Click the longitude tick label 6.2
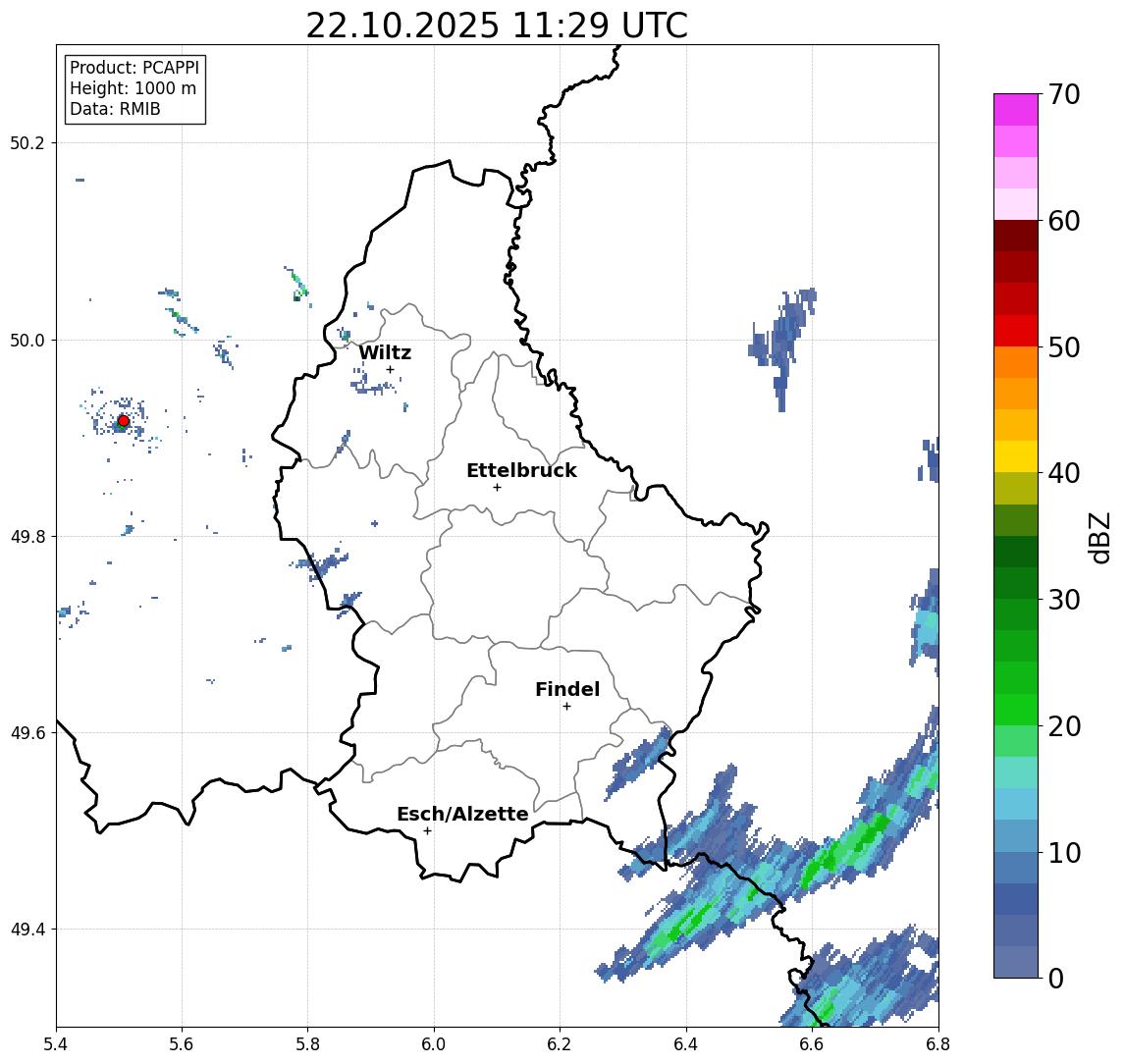The width and height of the screenshot is (1124, 1064). click(560, 1044)
